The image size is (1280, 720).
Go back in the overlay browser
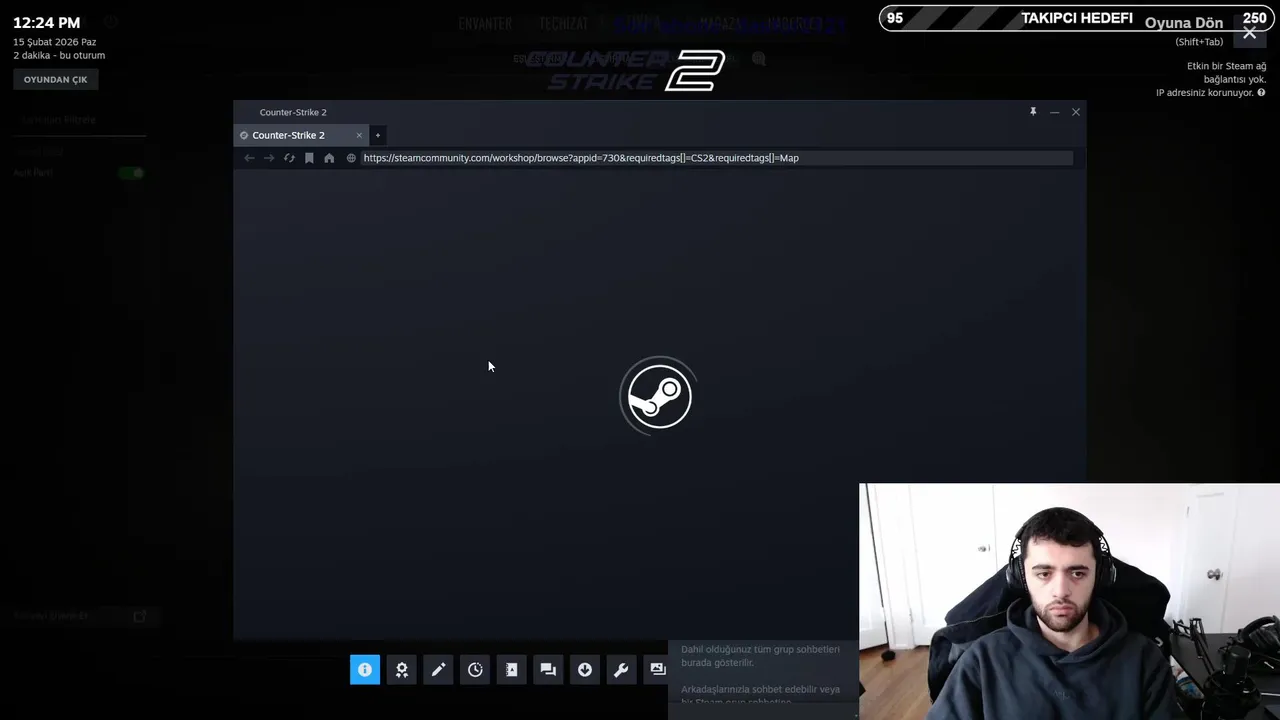pyautogui.click(x=249, y=158)
